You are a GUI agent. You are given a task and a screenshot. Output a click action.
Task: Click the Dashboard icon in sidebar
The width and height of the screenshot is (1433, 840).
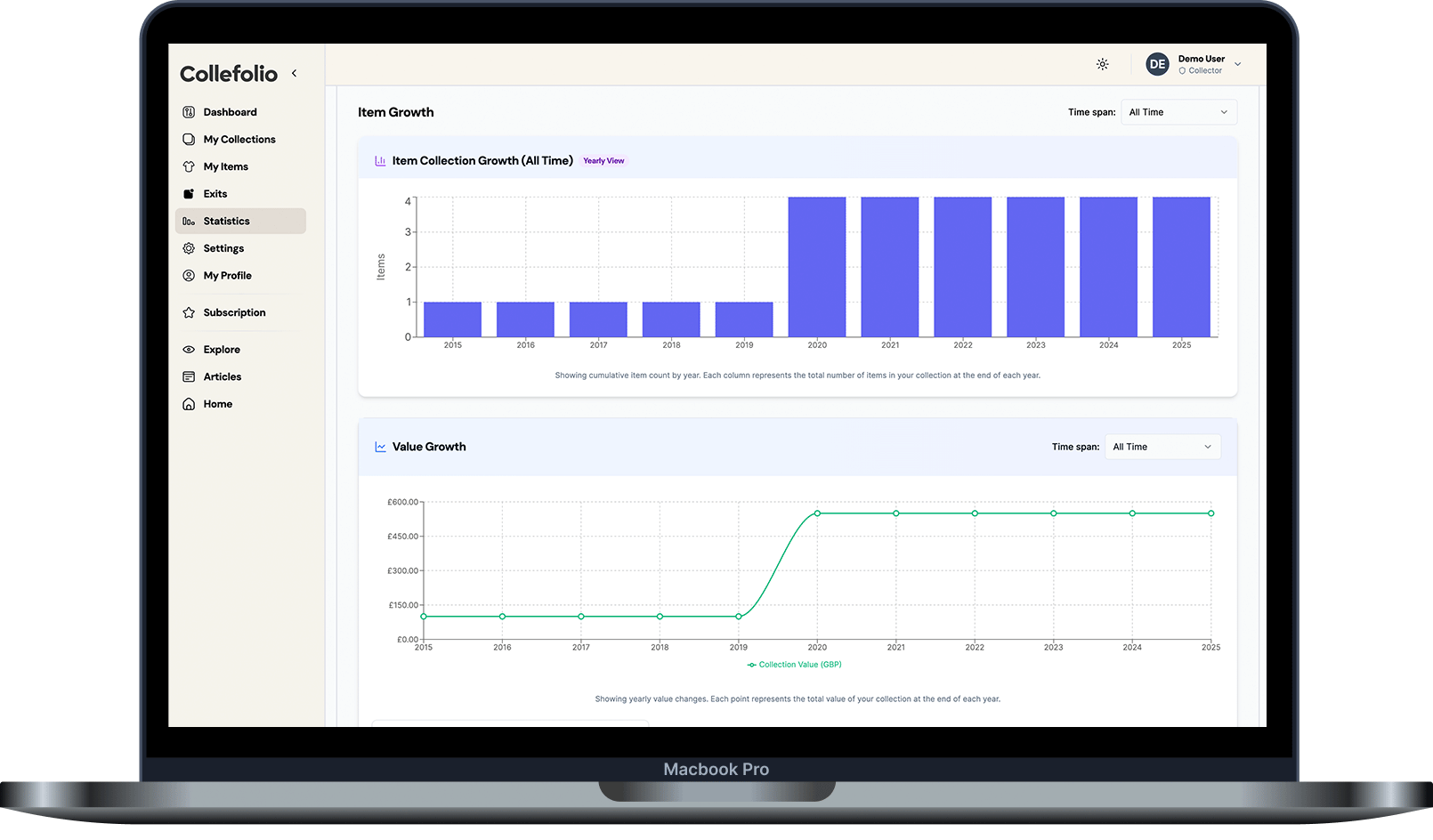click(x=189, y=112)
